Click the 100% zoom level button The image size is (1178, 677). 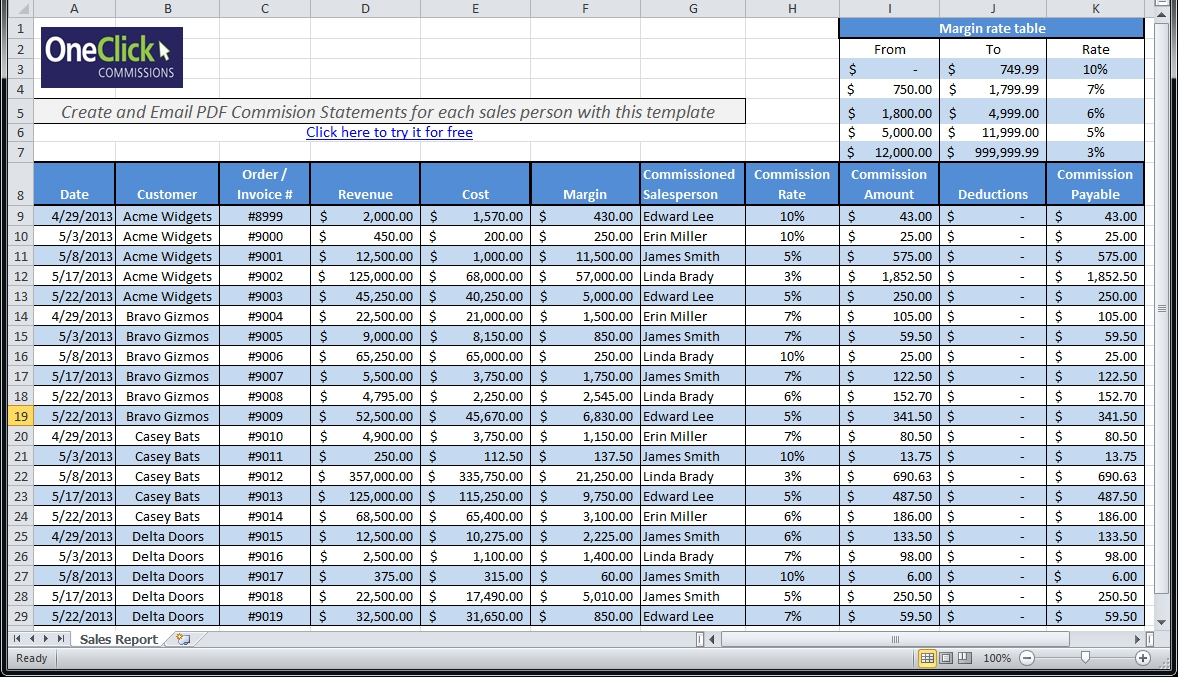click(x=996, y=658)
